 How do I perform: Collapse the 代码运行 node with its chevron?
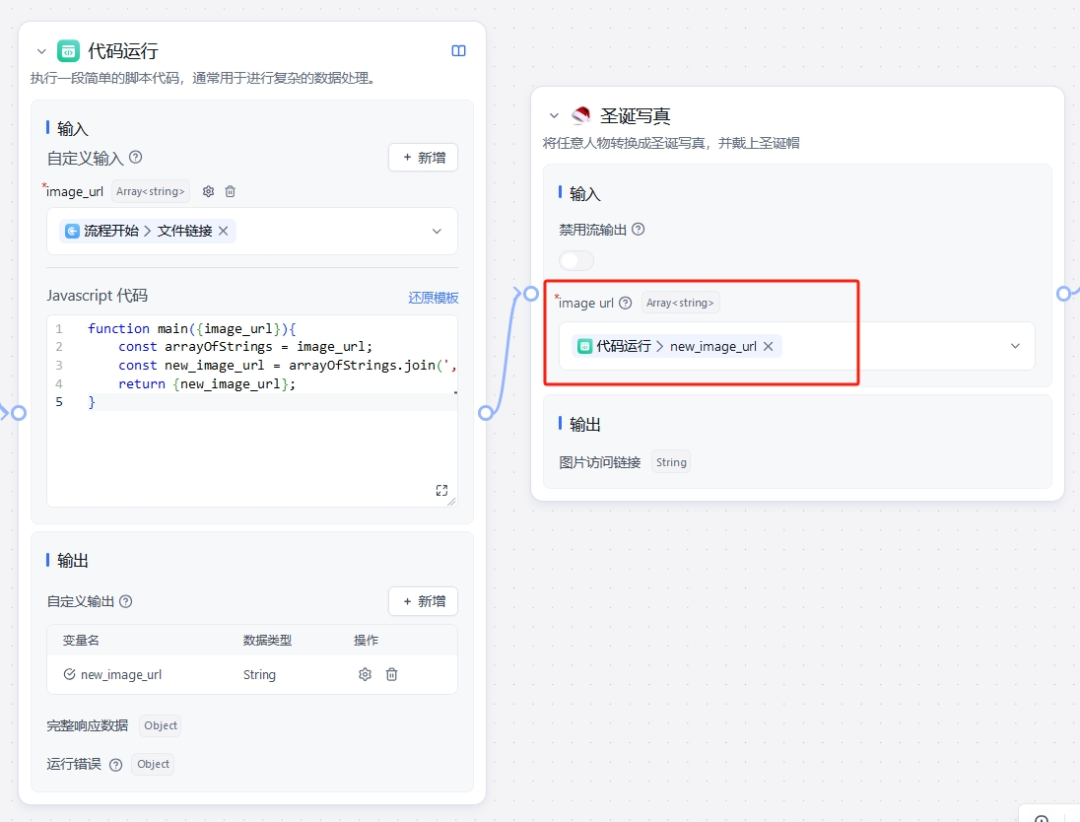41,51
